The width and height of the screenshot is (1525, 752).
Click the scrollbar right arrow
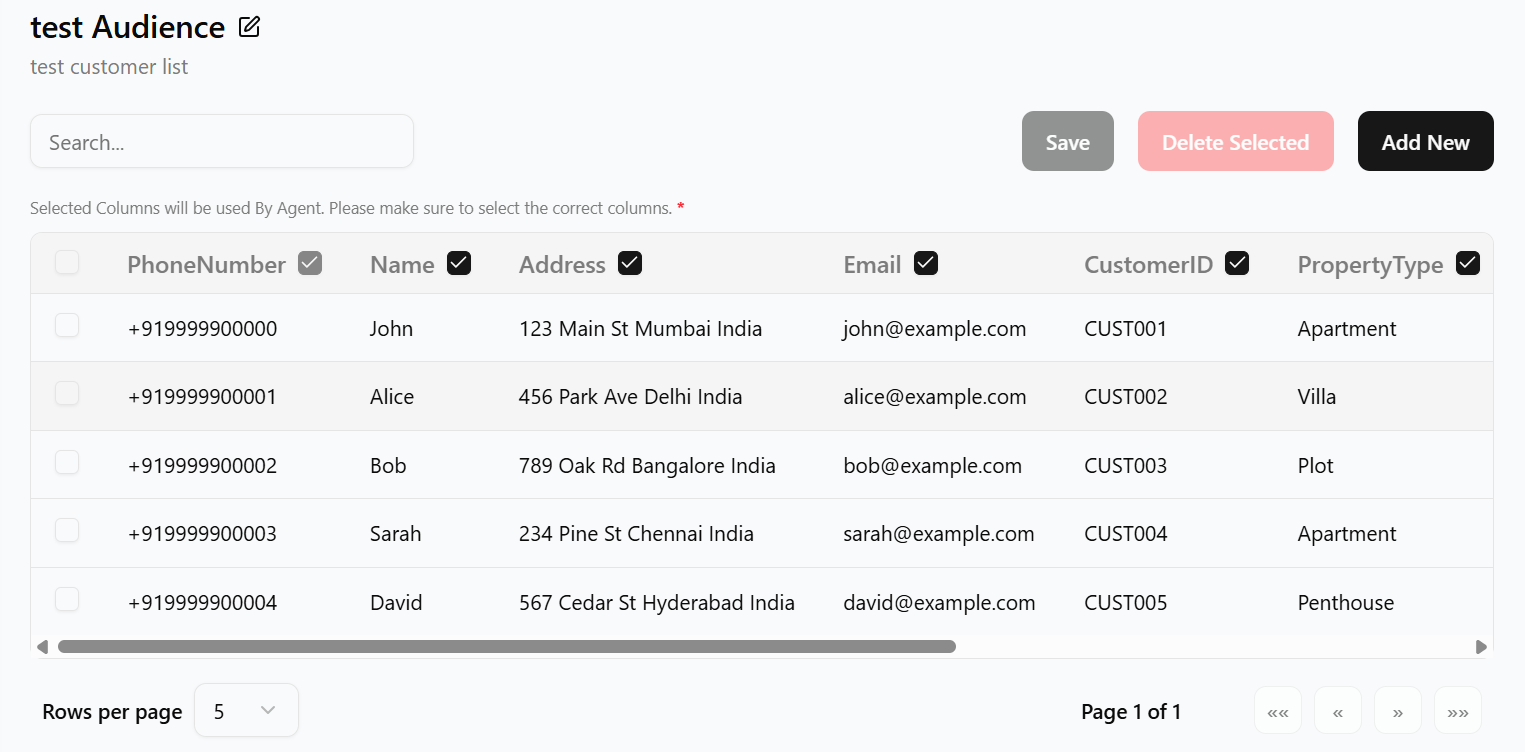[1481, 647]
